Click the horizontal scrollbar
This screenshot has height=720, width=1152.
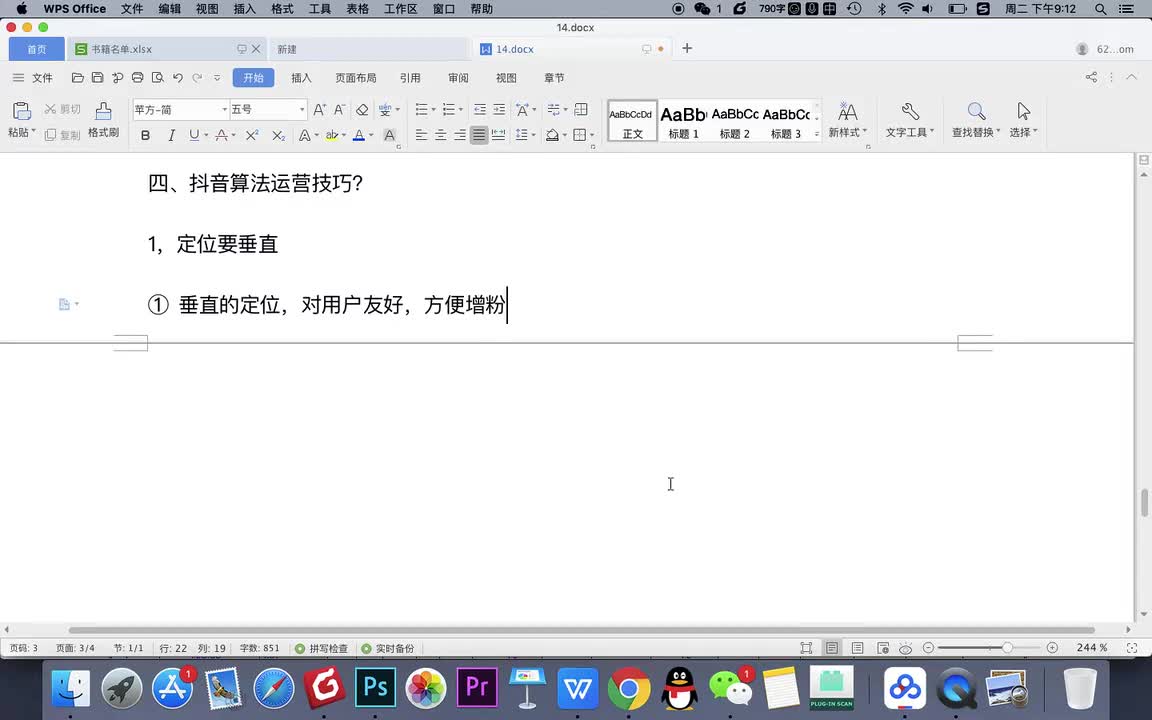(582, 630)
